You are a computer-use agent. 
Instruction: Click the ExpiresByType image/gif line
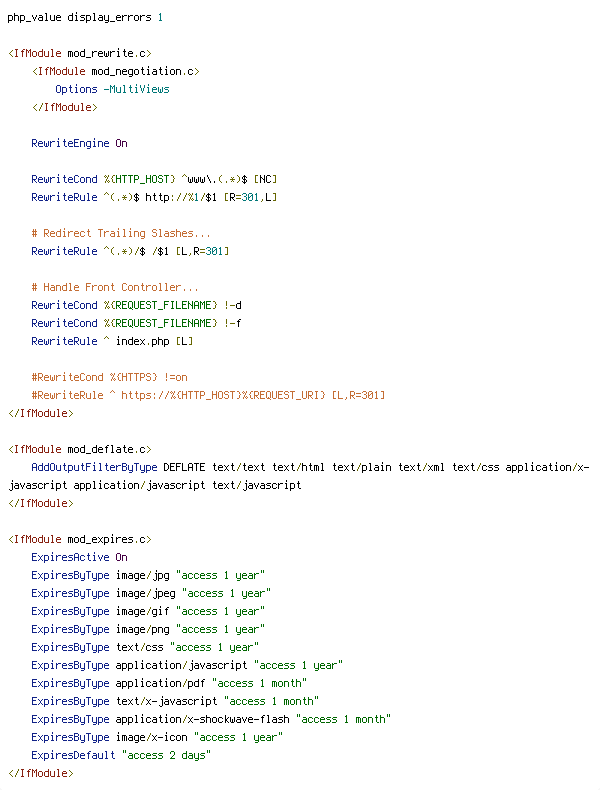click(148, 611)
